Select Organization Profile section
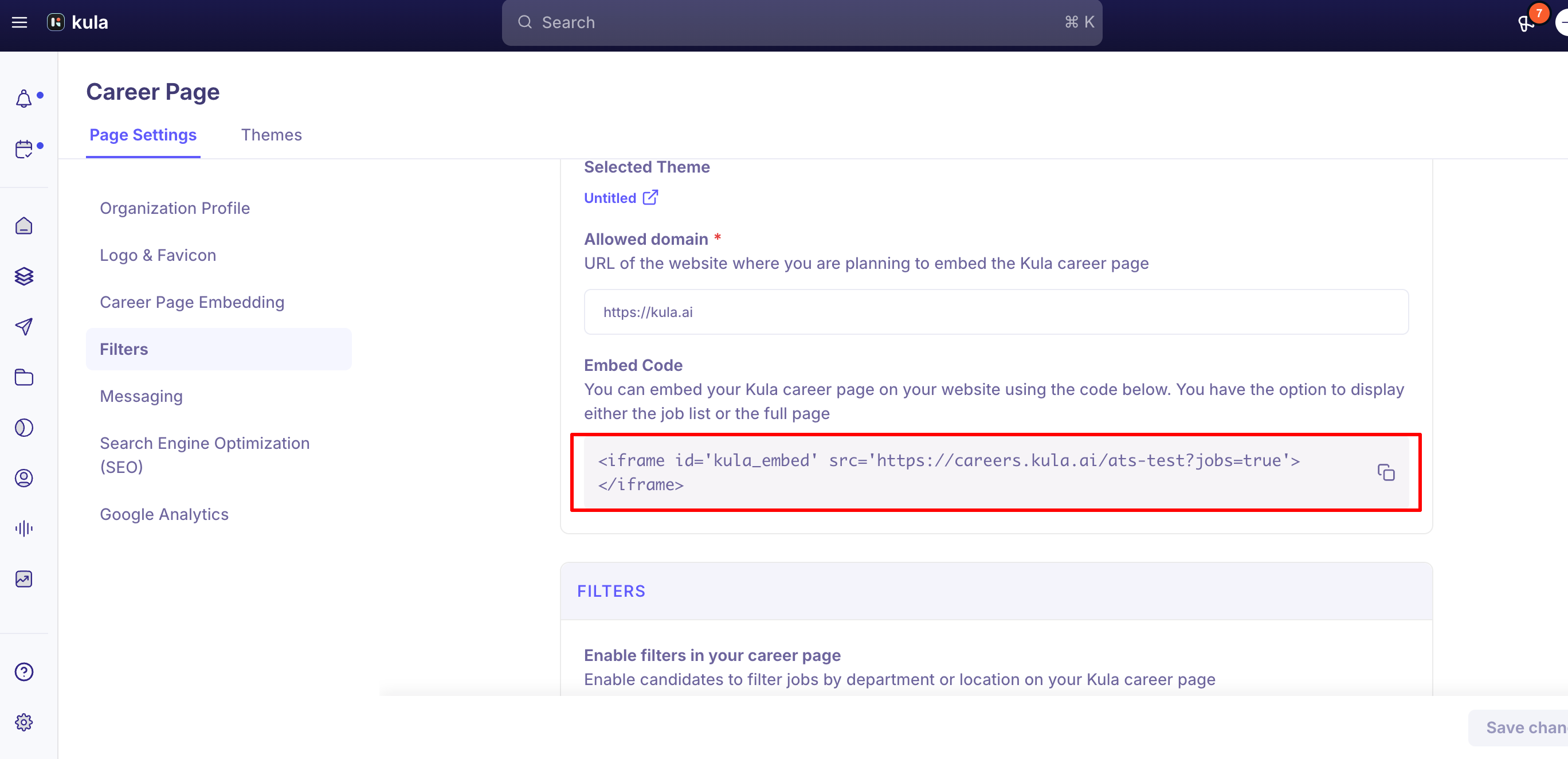This screenshot has width=1568, height=759. click(x=175, y=208)
